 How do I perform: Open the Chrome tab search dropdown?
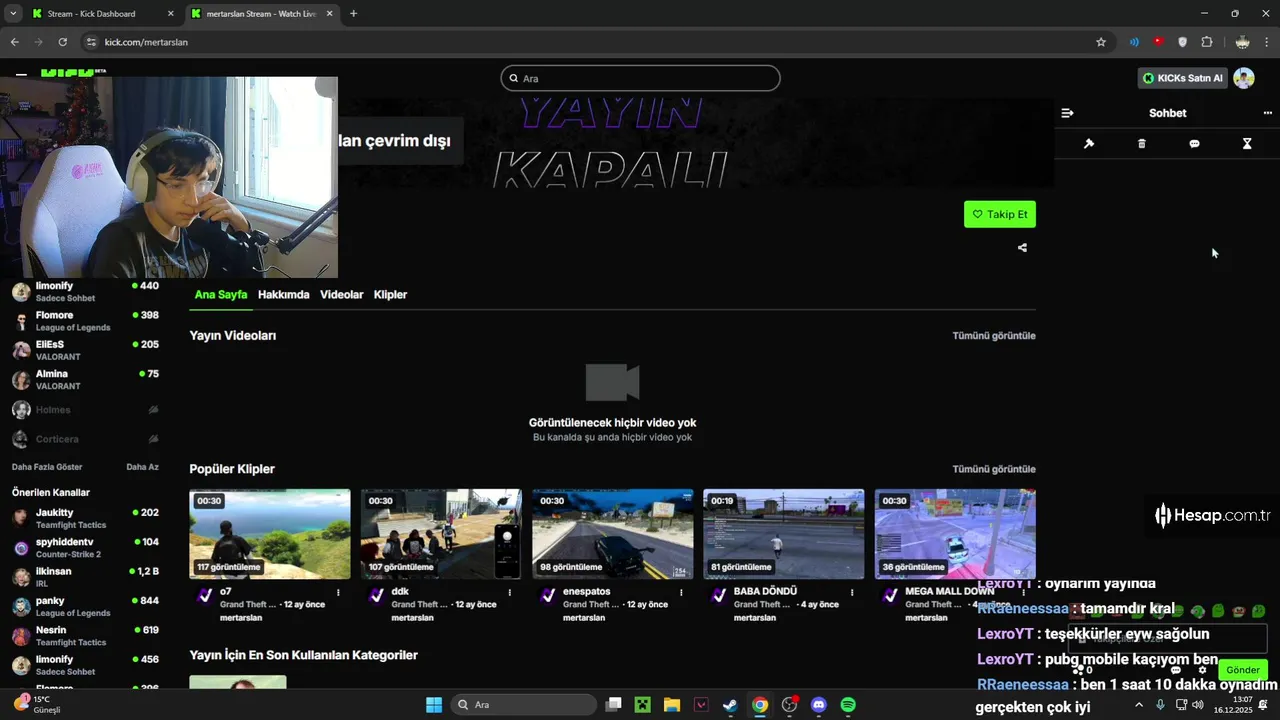pos(13,14)
